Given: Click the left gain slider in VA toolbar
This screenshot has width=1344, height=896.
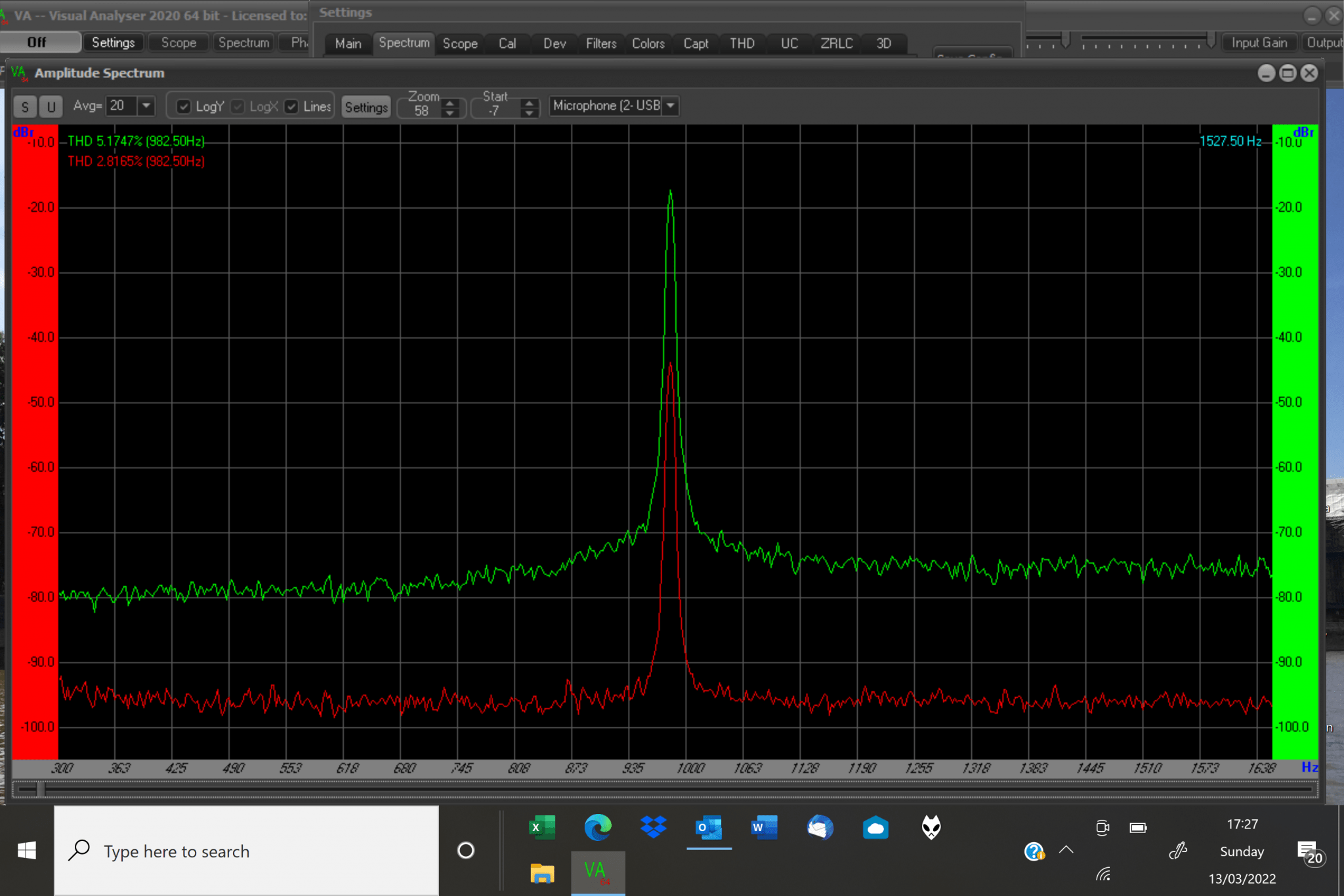Looking at the screenshot, I should [1066, 39].
